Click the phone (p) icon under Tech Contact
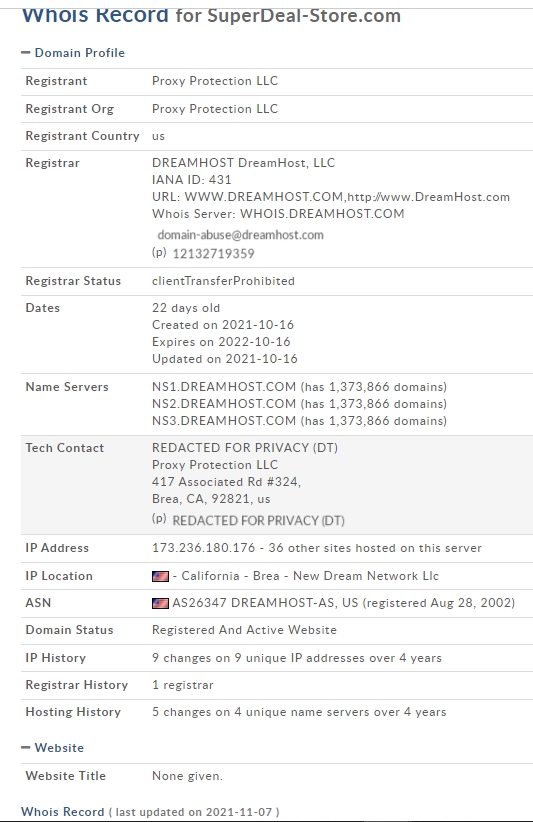The height and width of the screenshot is (822, 533). 159,519
